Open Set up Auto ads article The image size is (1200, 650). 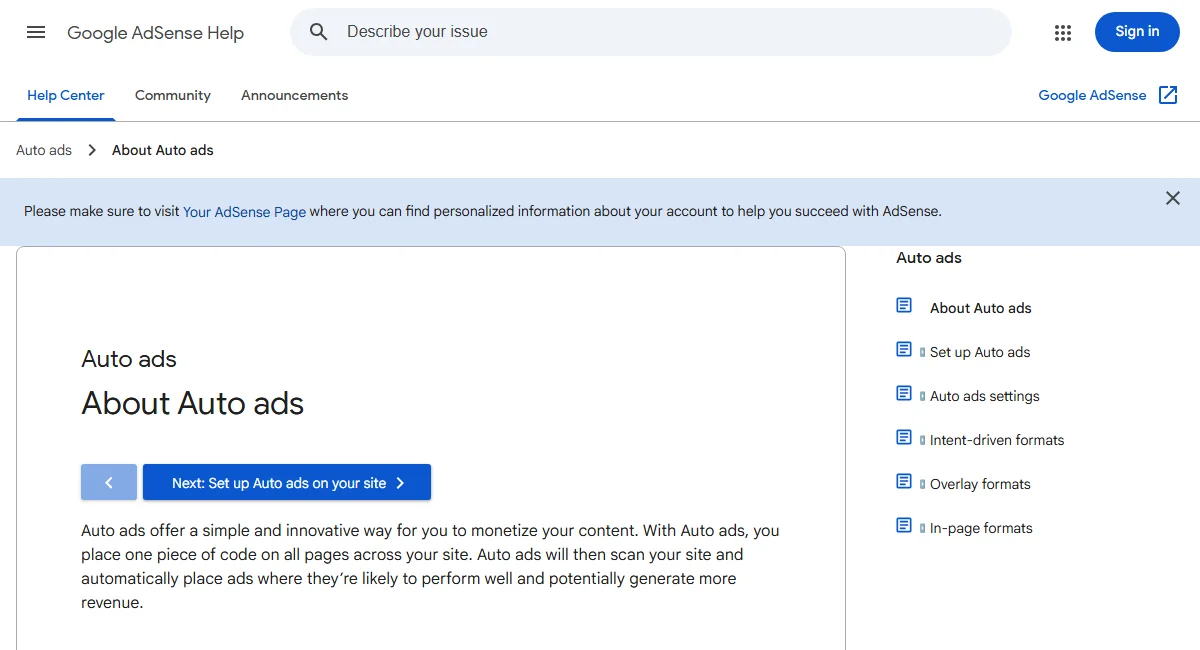(x=980, y=352)
